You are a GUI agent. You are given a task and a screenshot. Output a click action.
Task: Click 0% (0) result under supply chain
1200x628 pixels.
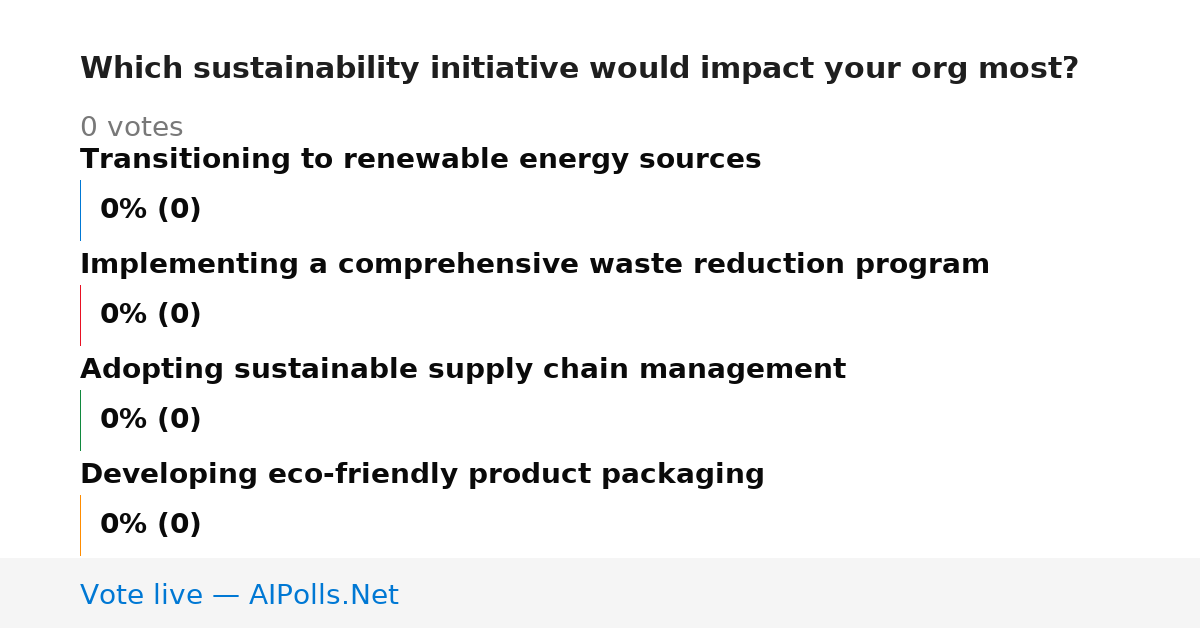[150, 420]
